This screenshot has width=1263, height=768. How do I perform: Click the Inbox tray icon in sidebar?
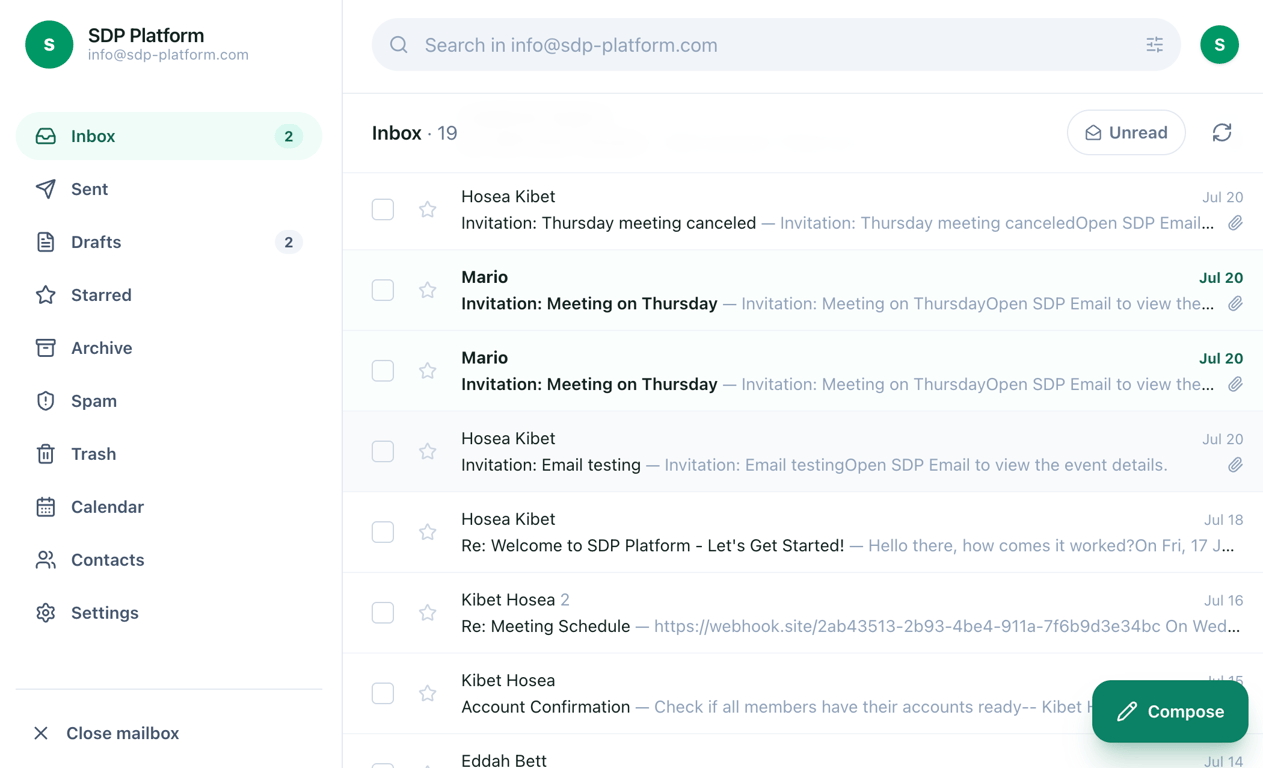pyautogui.click(x=46, y=136)
